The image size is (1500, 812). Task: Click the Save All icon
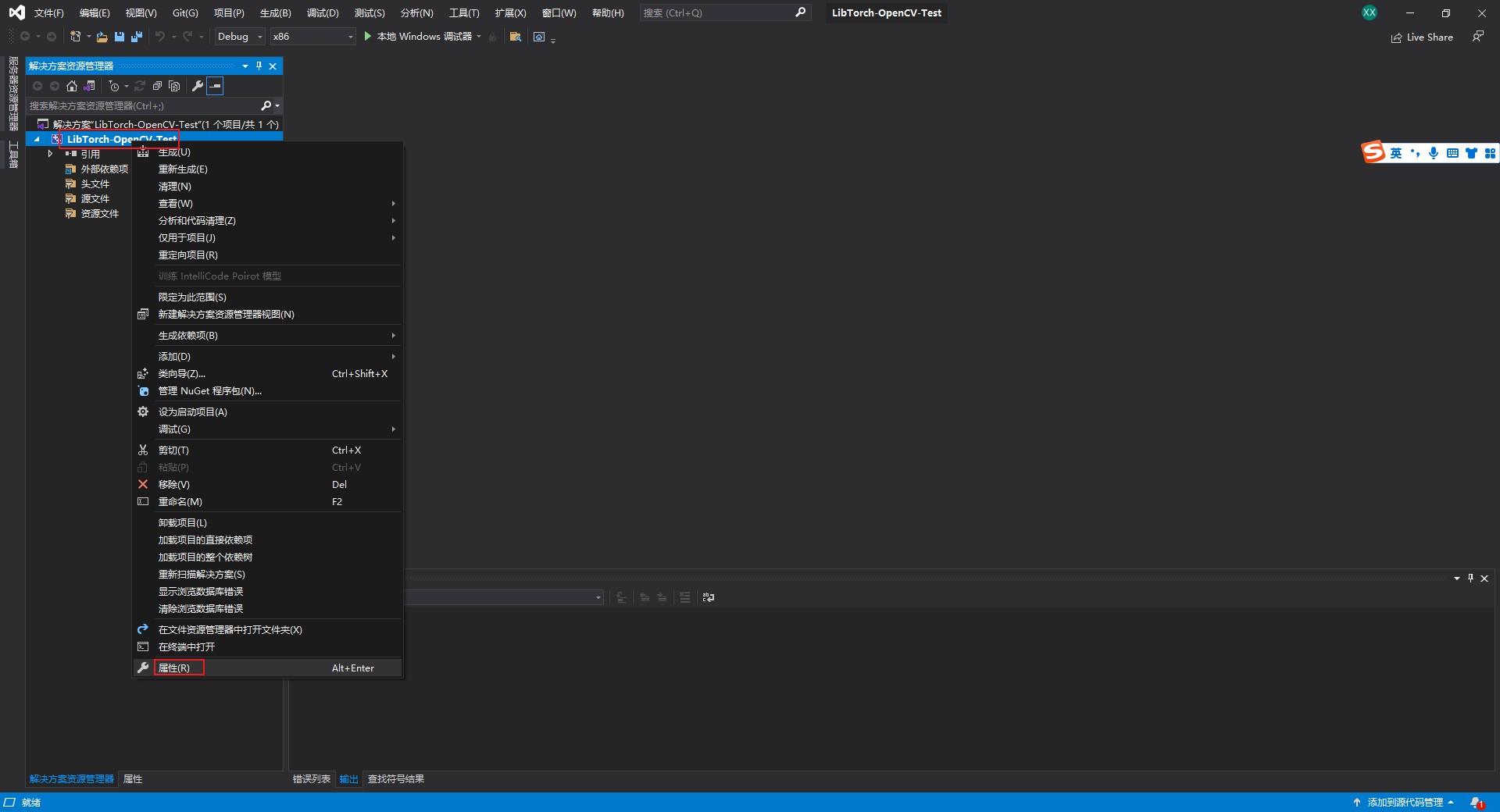(137, 37)
